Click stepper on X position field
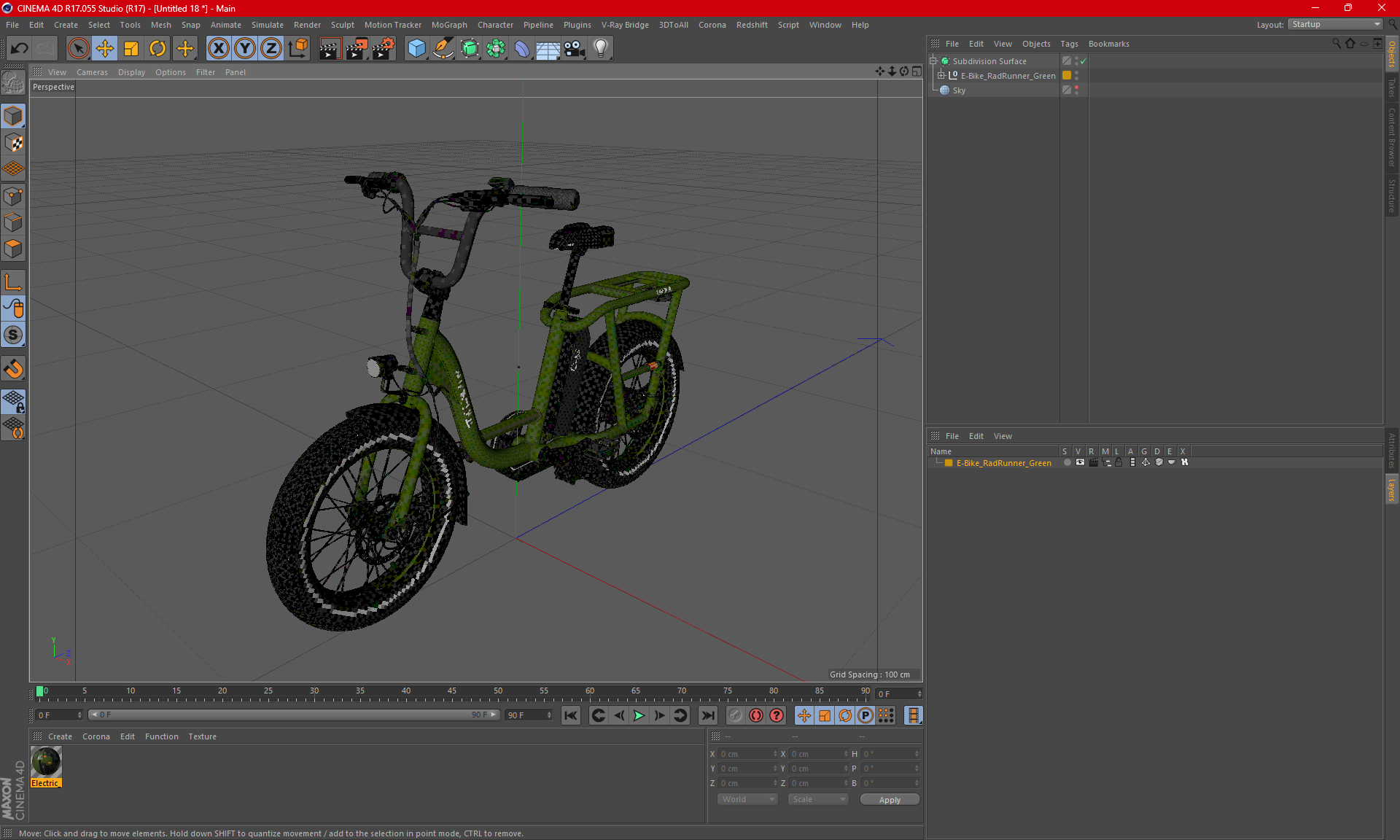 pos(775,754)
